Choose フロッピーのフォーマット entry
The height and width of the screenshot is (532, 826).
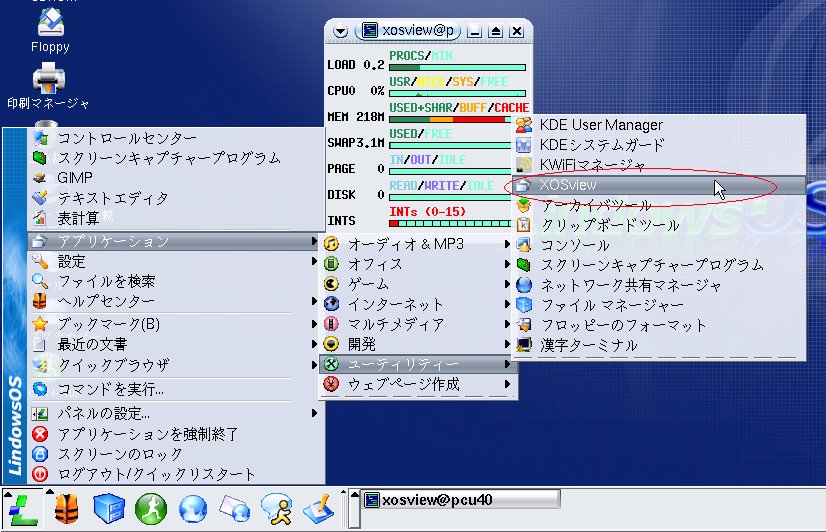click(x=659, y=325)
